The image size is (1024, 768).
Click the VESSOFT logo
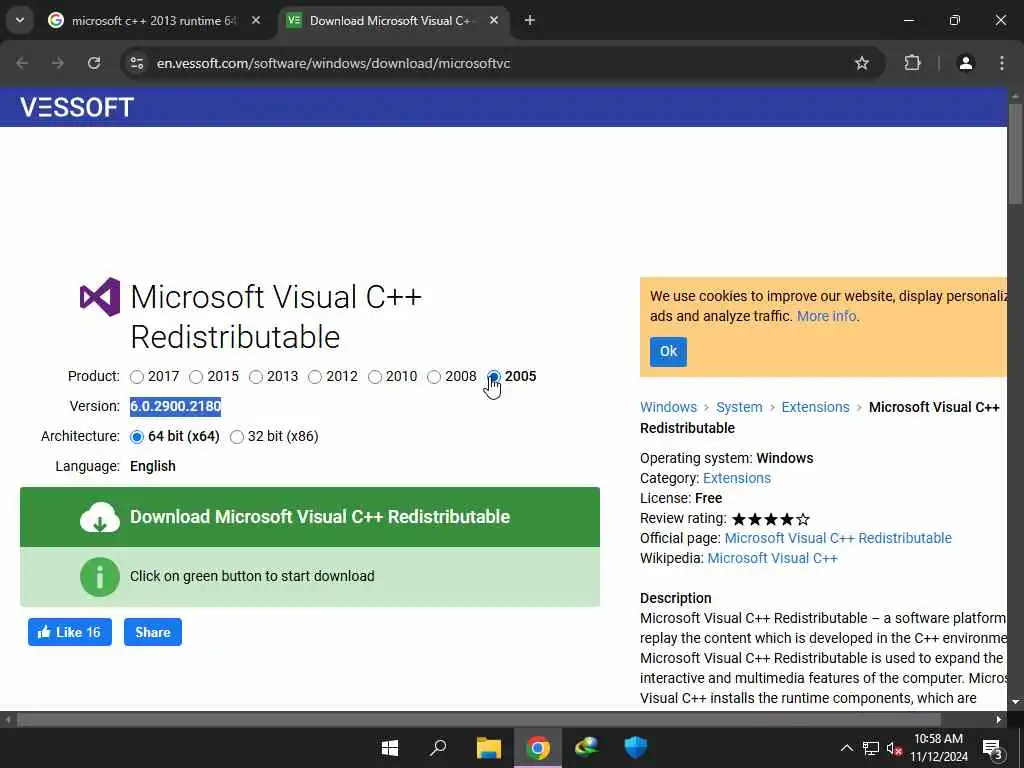pyautogui.click(x=76, y=107)
